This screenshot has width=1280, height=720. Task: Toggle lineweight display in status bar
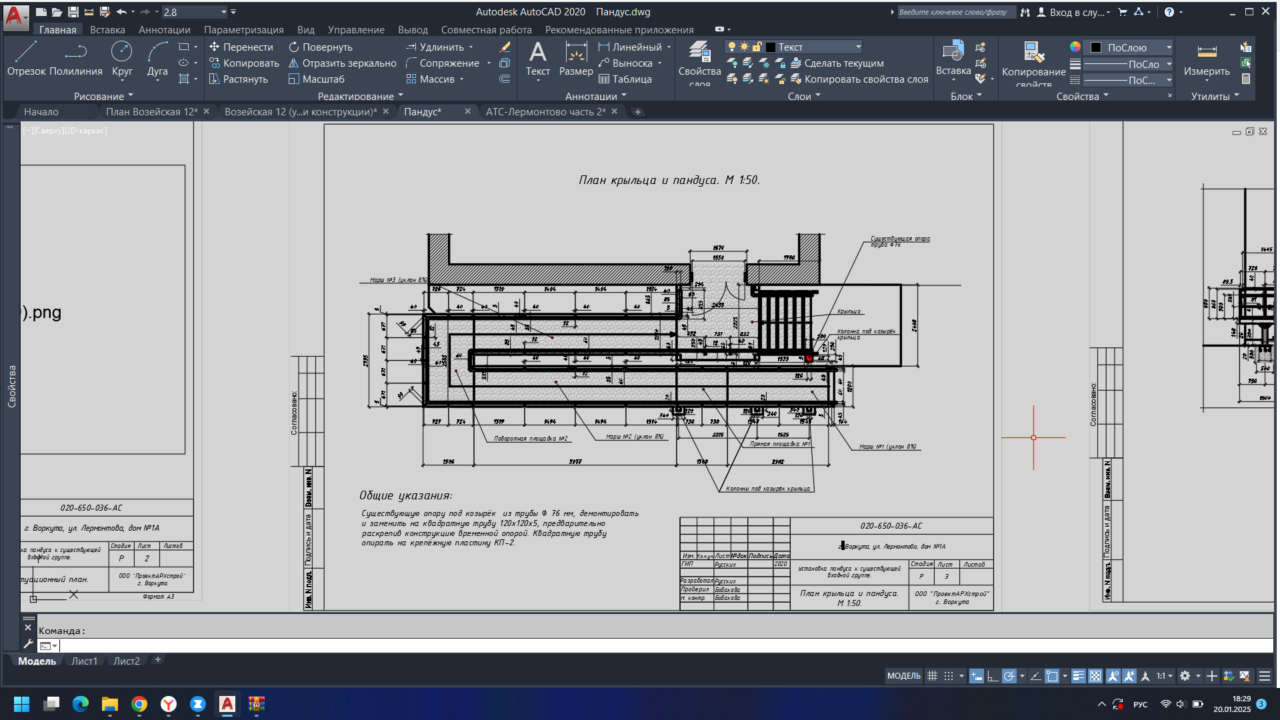click(x=1079, y=676)
